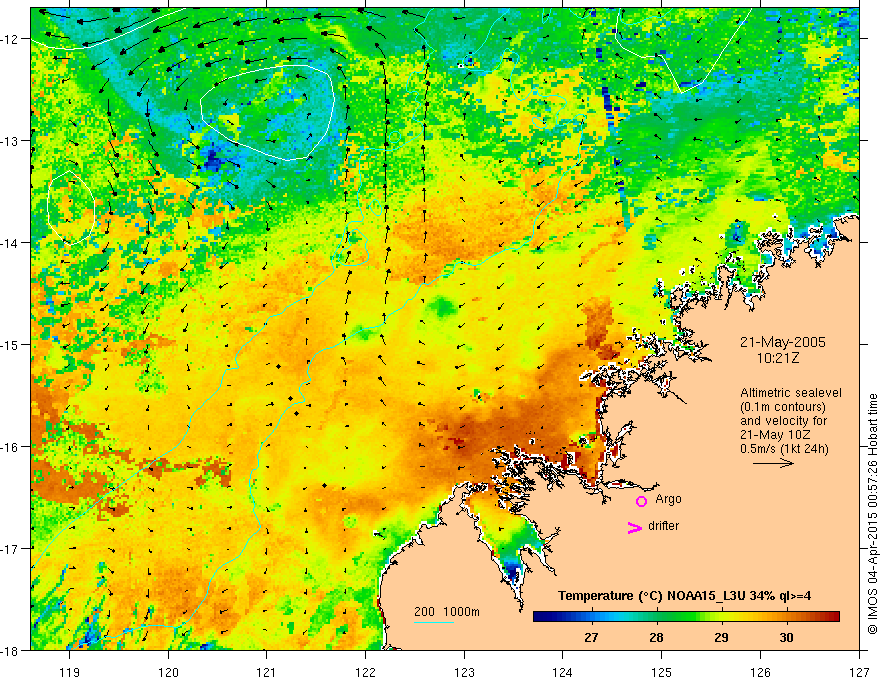The height and width of the screenshot is (680, 880).
Task: Click the longitude 125 axis label
Action: pyautogui.click(x=662, y=672)
